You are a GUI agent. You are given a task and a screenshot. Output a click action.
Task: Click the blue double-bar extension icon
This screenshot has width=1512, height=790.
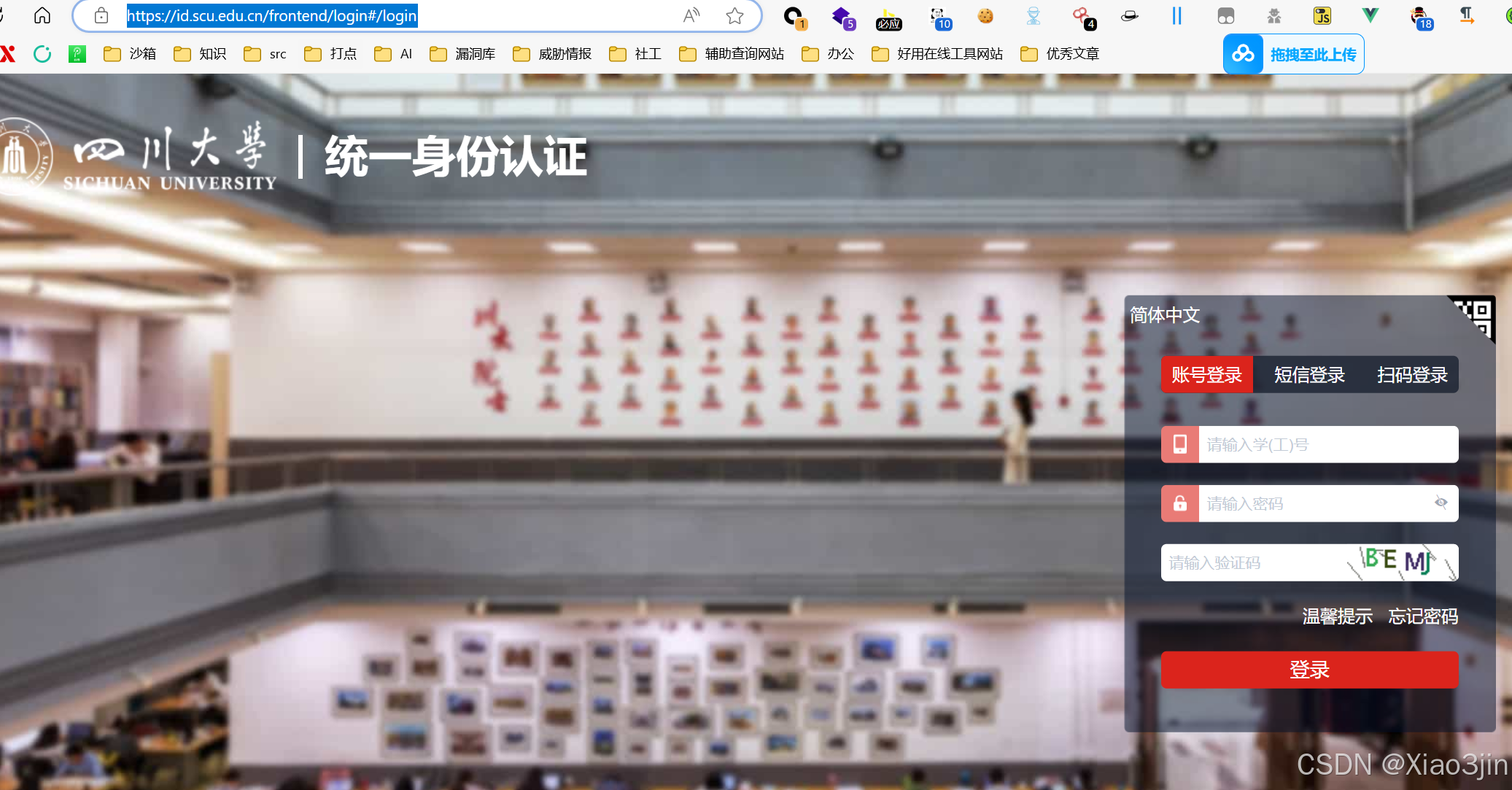1176,15
